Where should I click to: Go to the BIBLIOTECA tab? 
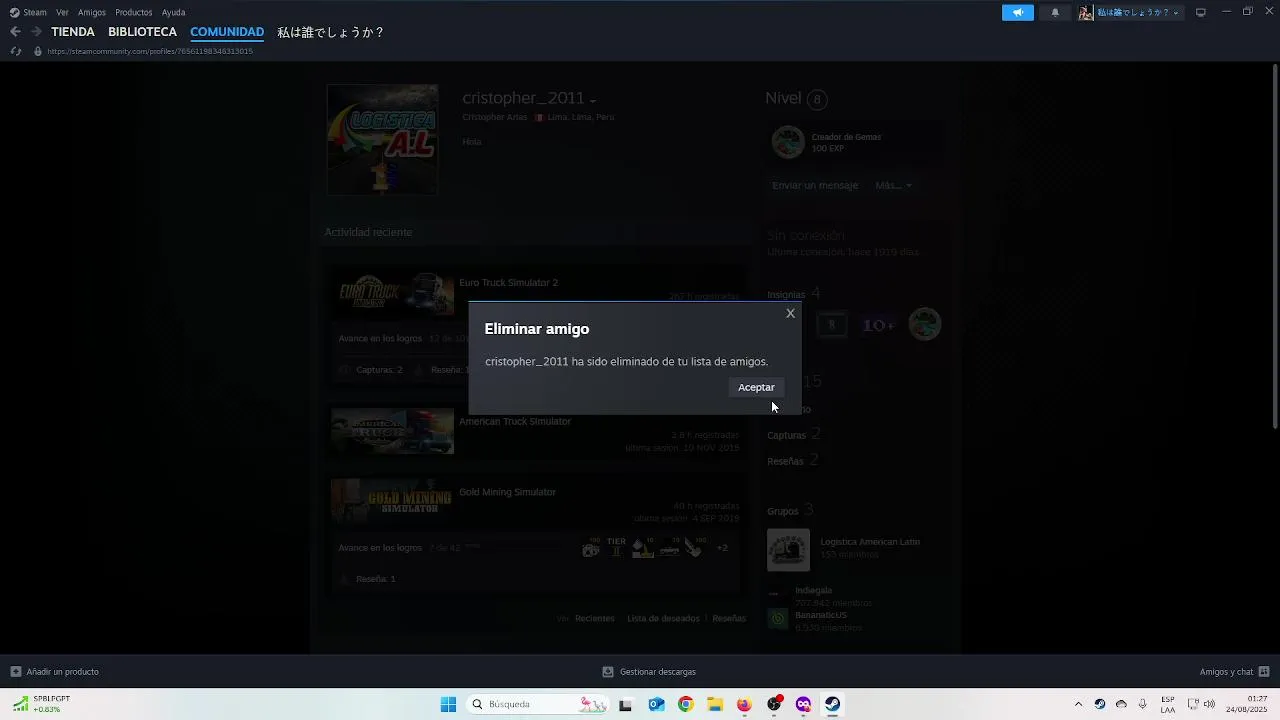point(142,32)
